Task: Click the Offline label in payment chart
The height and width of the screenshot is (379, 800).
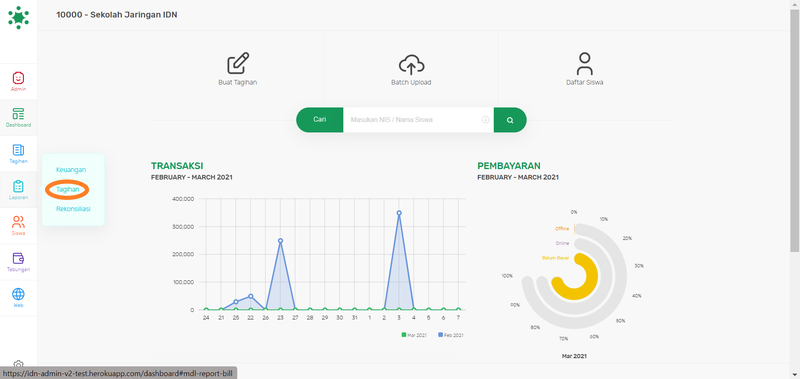Action: tap(562, 229)
